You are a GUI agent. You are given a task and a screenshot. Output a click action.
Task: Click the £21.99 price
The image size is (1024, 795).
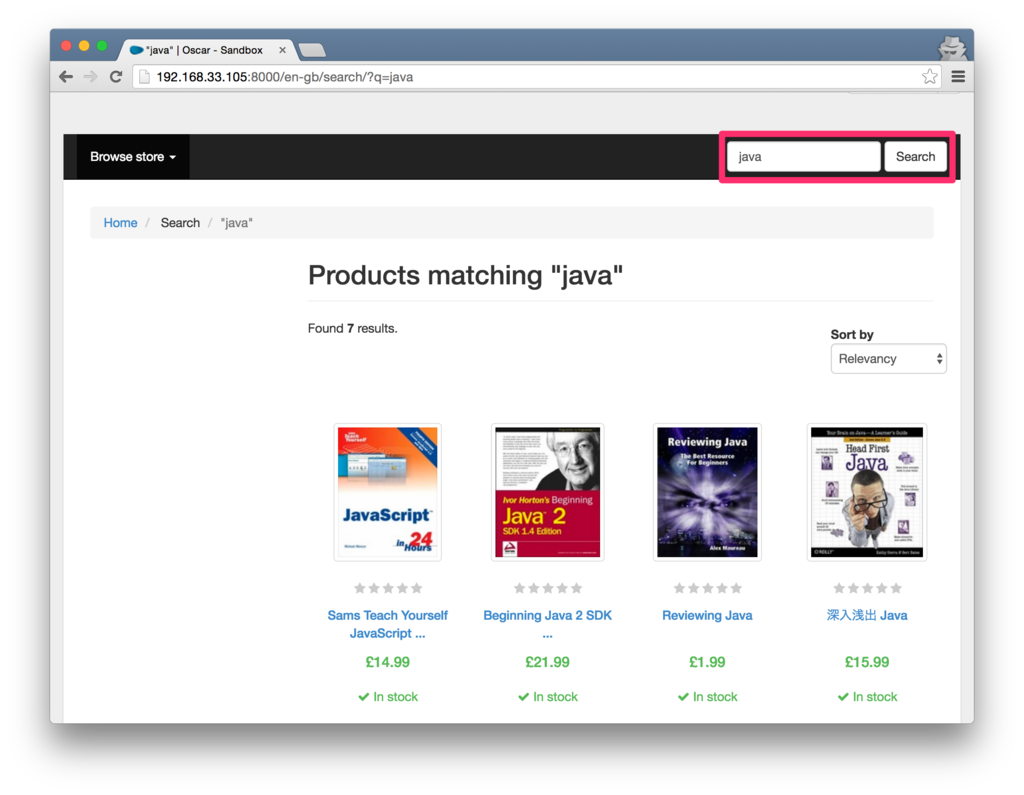click(547, 662)
